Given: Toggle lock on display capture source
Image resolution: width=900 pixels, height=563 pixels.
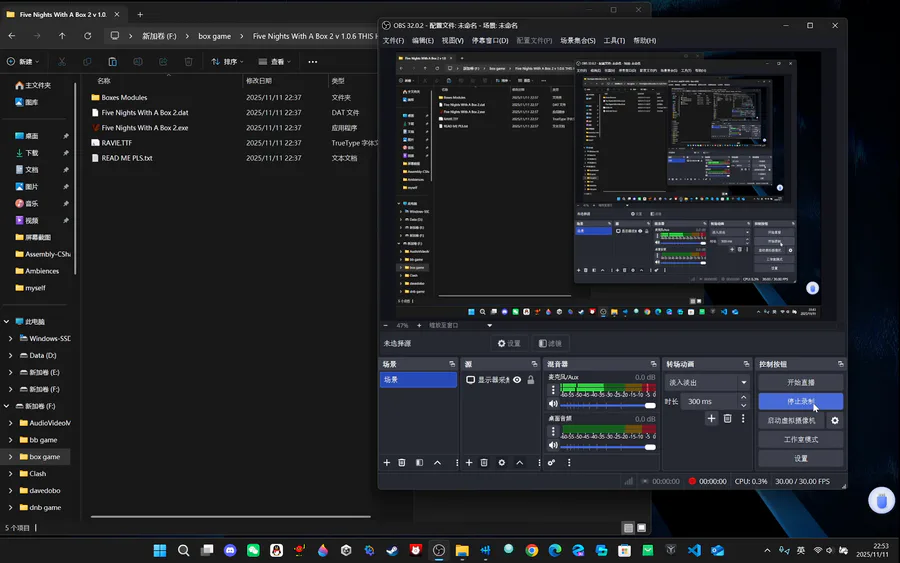Looking at the screenshot, I should (531, 380).
